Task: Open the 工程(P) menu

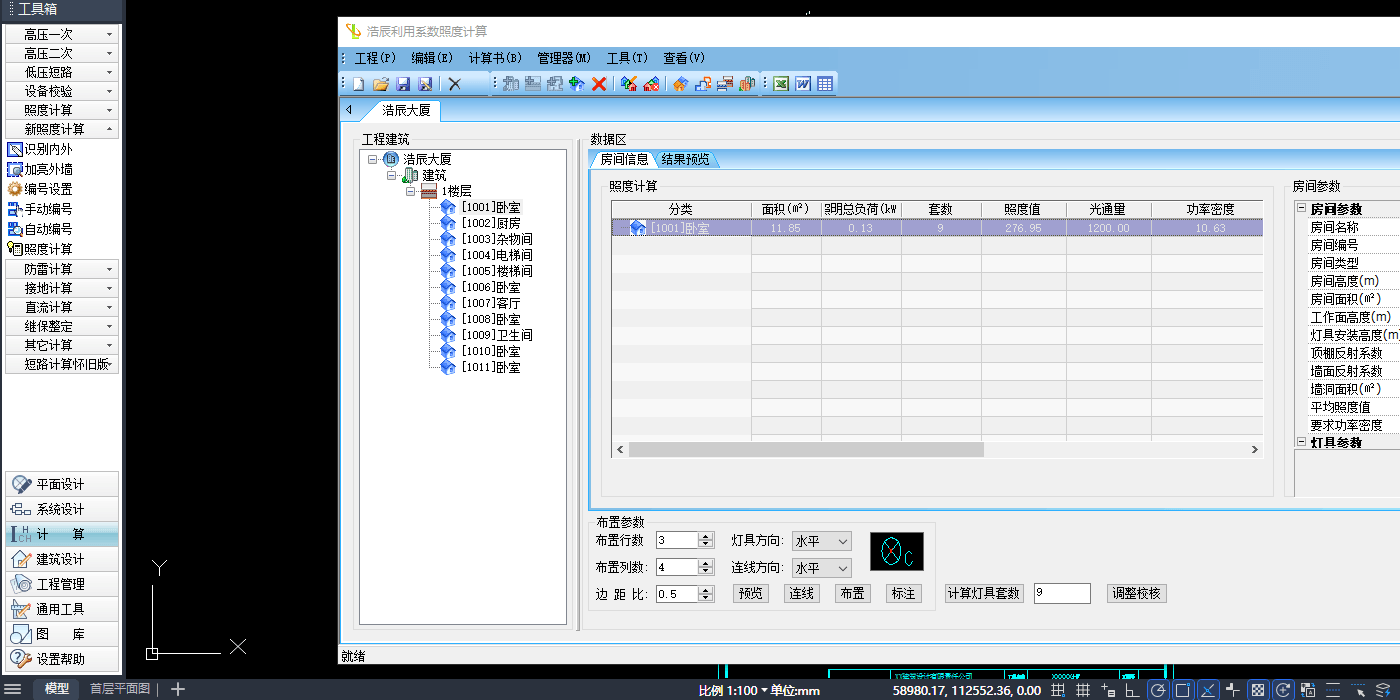Action: [375, 58]
